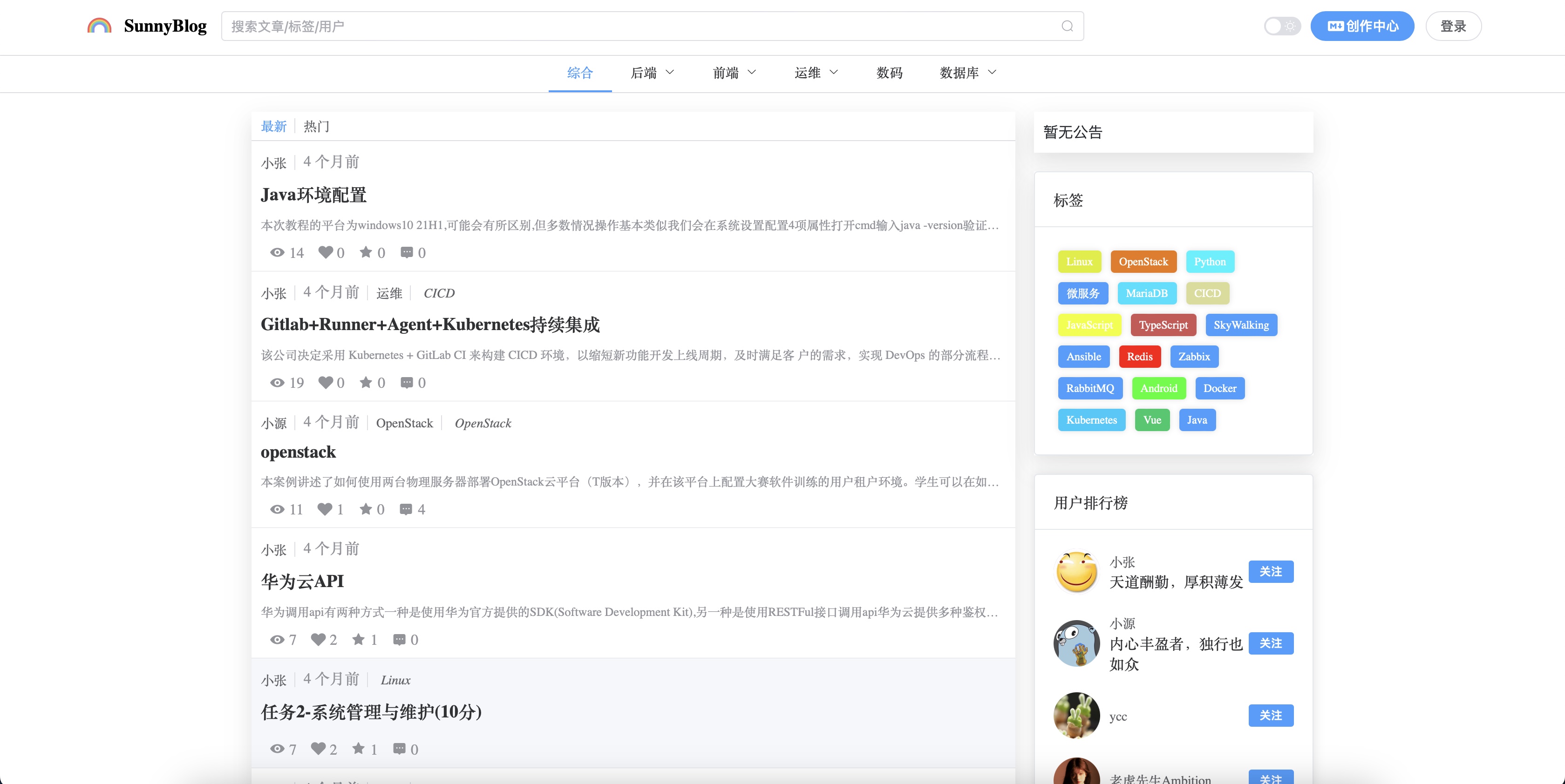
Task: Select the 微服务 tag
Action: pos(1083,293)
